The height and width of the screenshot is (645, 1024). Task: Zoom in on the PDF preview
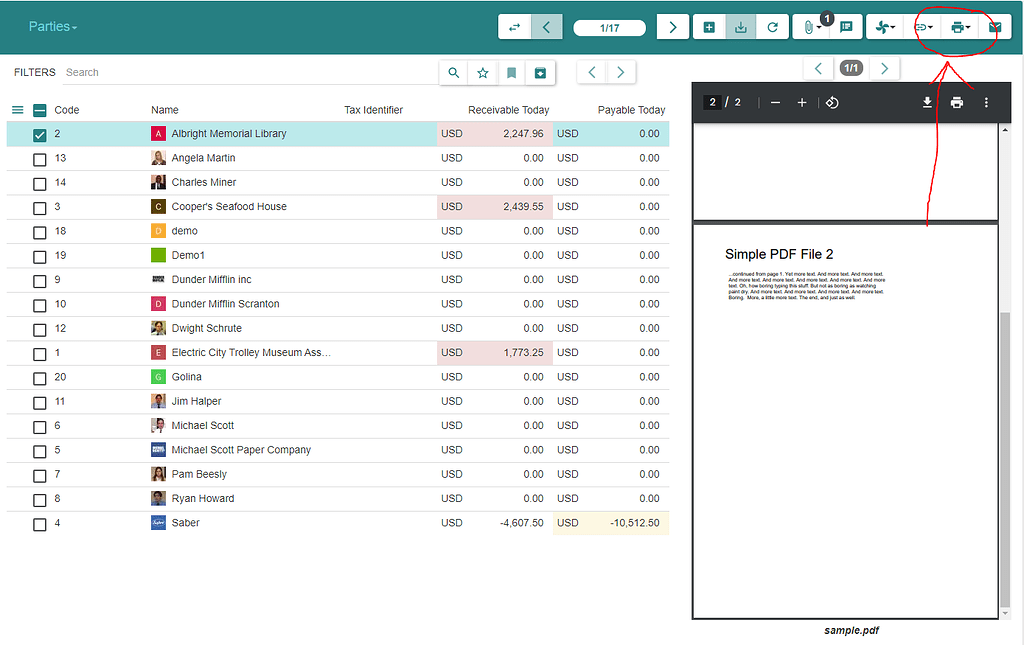(803, 102)
